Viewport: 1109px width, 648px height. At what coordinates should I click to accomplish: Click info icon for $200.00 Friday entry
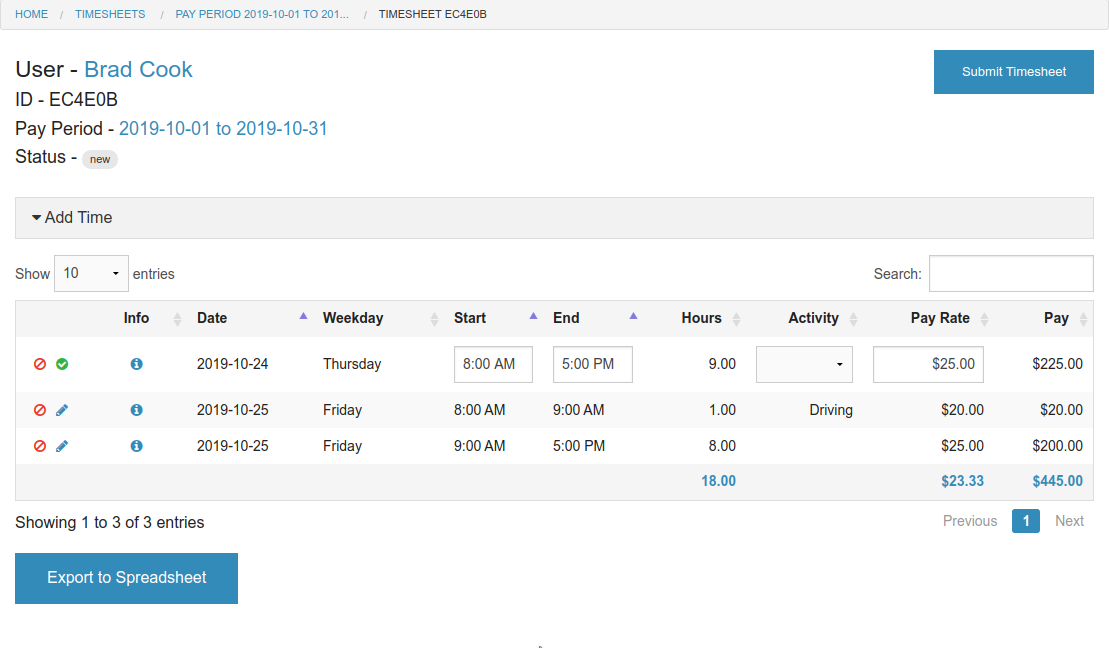pyautogui.click(x=137, y=446)
